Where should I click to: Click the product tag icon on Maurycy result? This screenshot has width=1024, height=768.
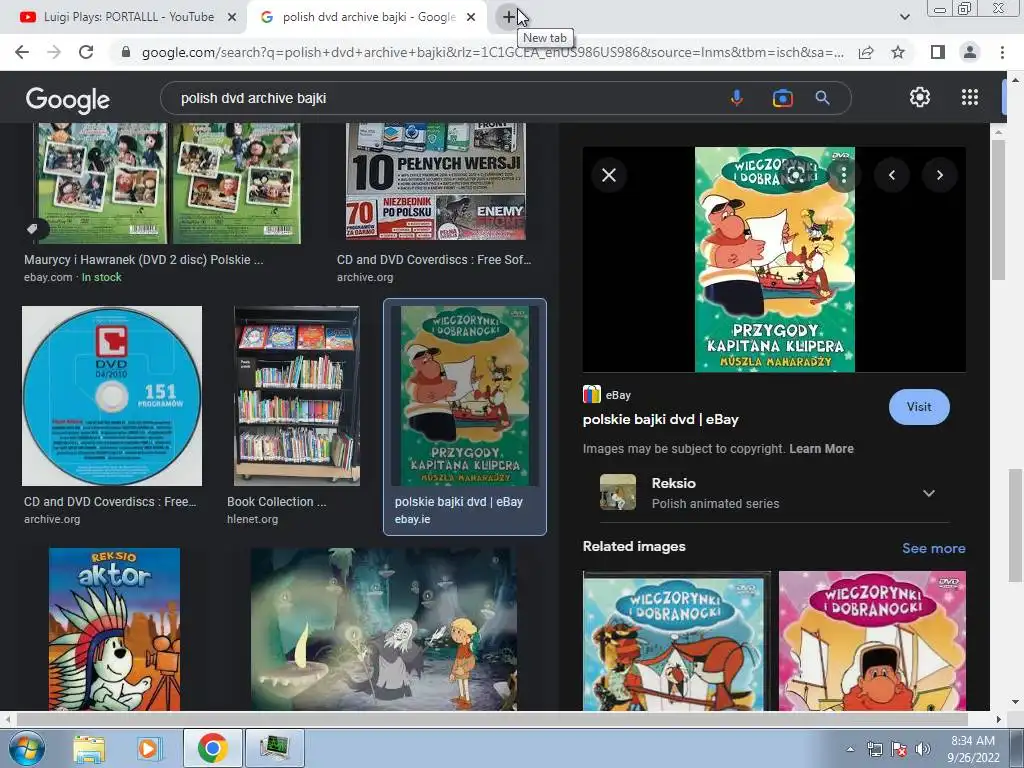[x=33, y=229]
